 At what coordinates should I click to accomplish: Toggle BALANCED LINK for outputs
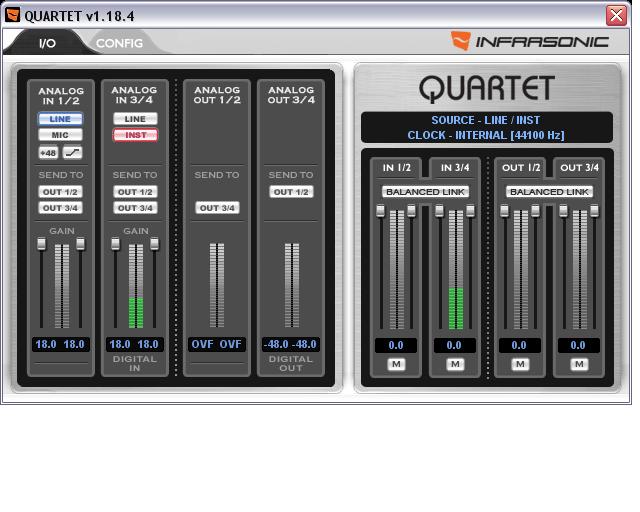pos(549,191)
